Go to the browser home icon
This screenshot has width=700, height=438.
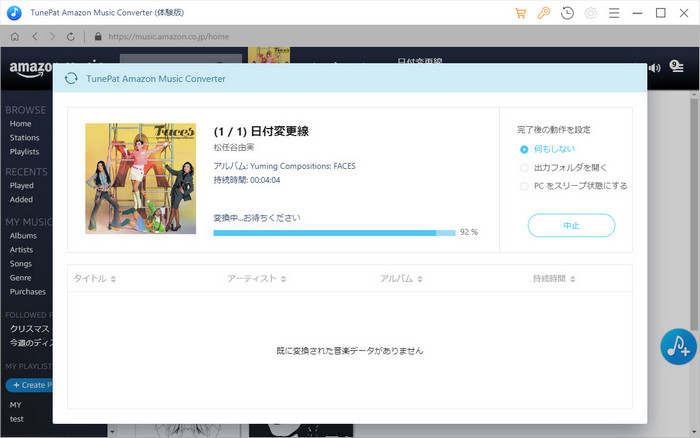click(15, 37)
